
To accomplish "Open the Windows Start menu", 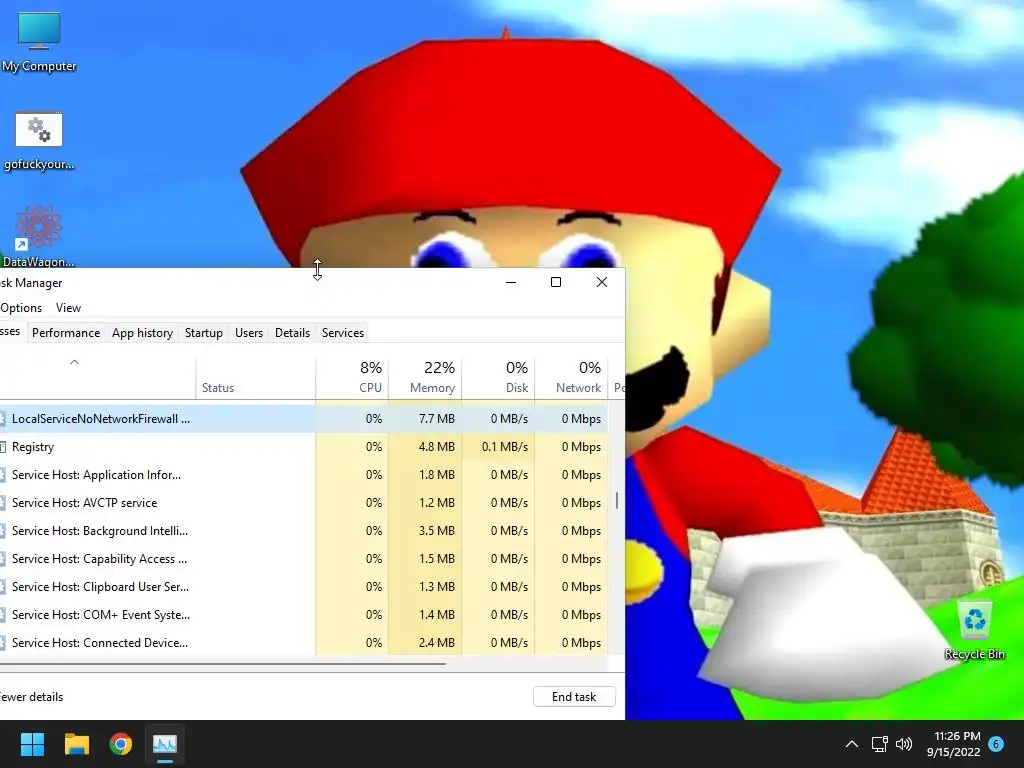I will [x=32, y=744].
